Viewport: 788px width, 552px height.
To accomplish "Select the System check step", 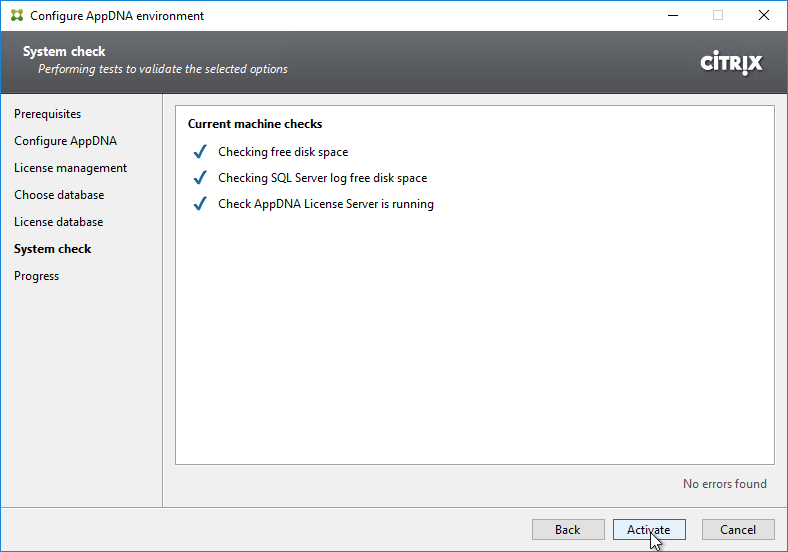I will pyautogui.click(x=52, y=249).
